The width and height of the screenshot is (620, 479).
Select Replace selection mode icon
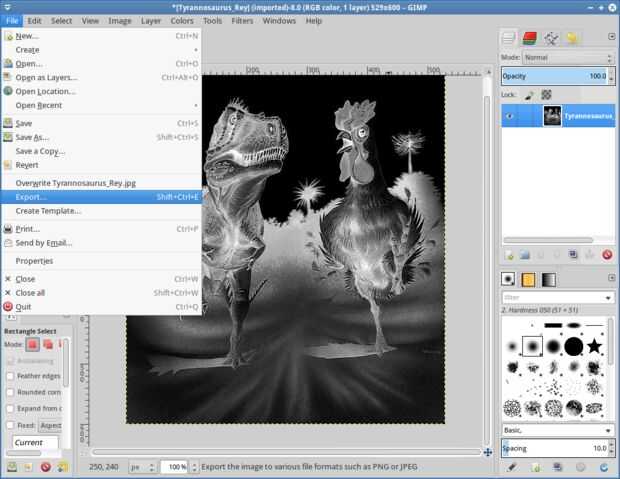click(32, 345)
